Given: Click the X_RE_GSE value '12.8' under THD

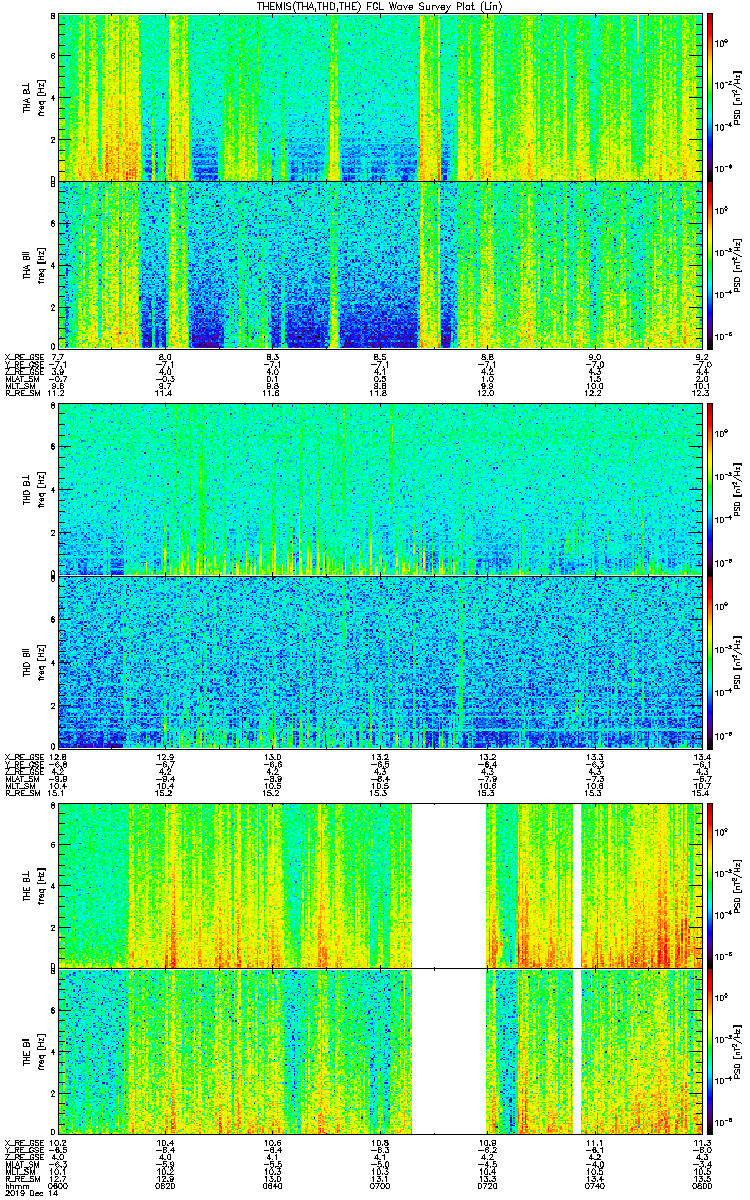Looking at the screenshot, I should [58, 757].
